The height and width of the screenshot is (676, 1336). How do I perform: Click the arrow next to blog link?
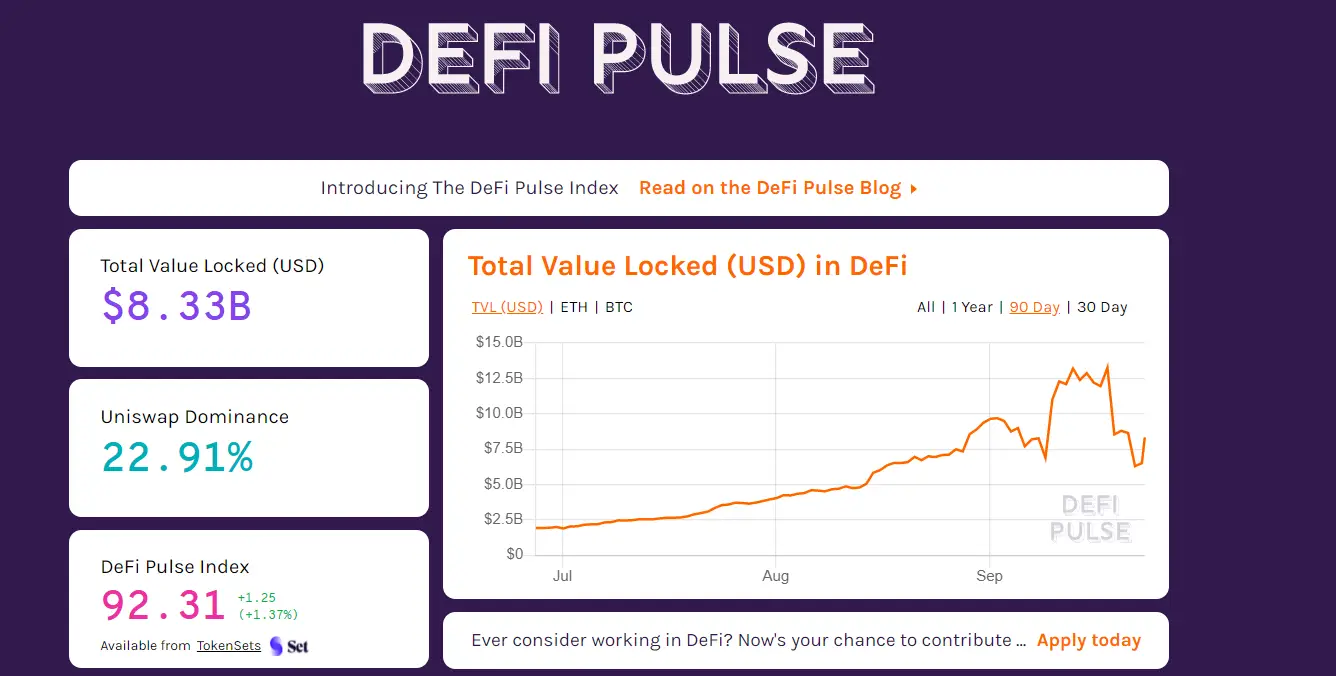coord(913,188)
